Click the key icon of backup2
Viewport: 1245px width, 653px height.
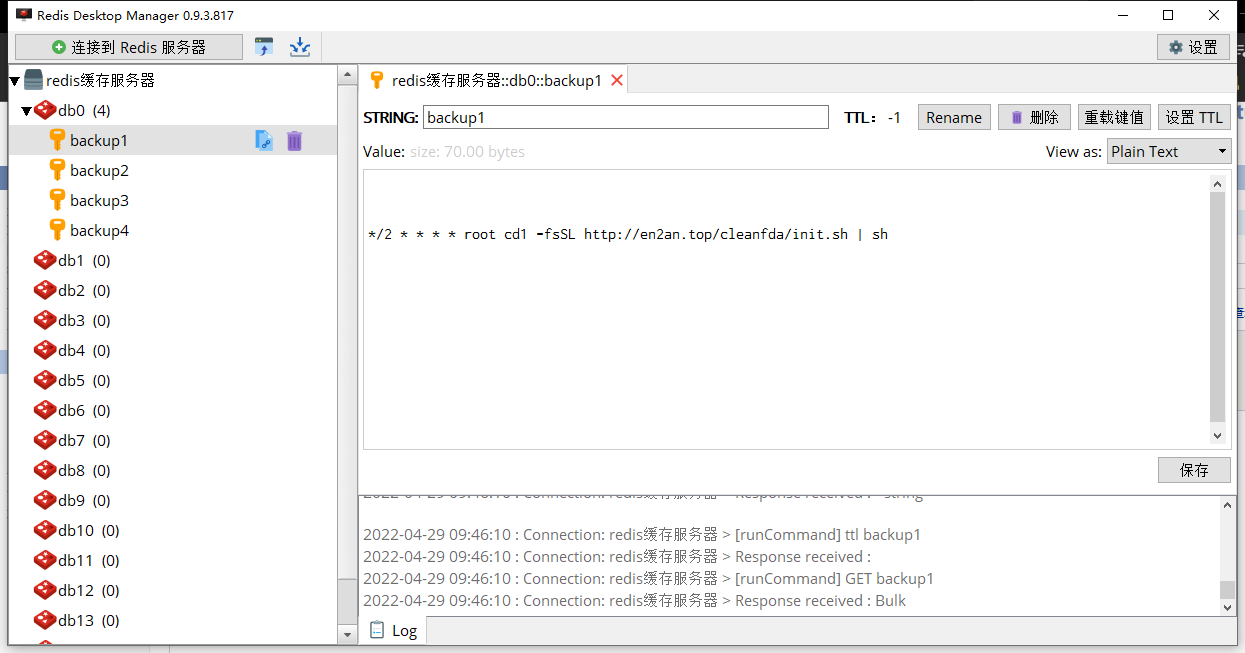pos(57,170)
